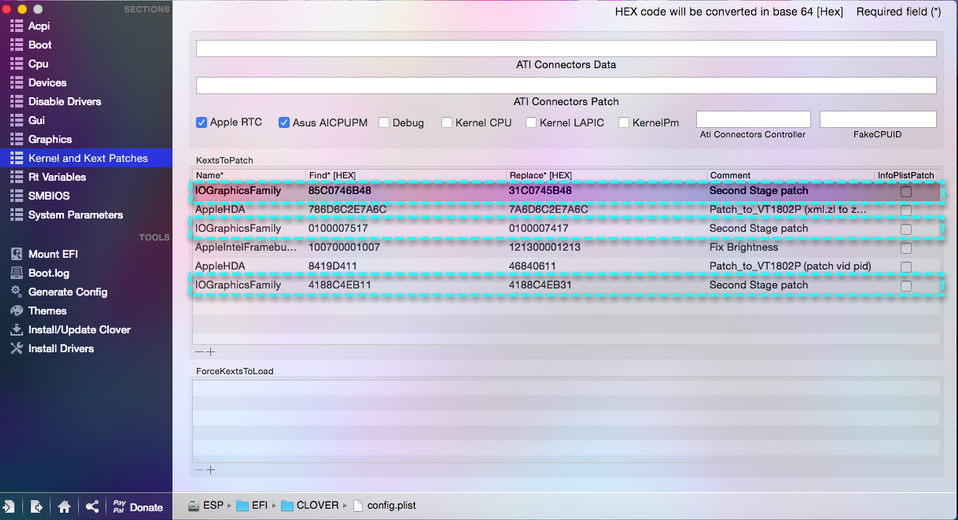The image size is (958, 520).
Task: Select the AppleIntelFramebu... row name
Action: 246,247
